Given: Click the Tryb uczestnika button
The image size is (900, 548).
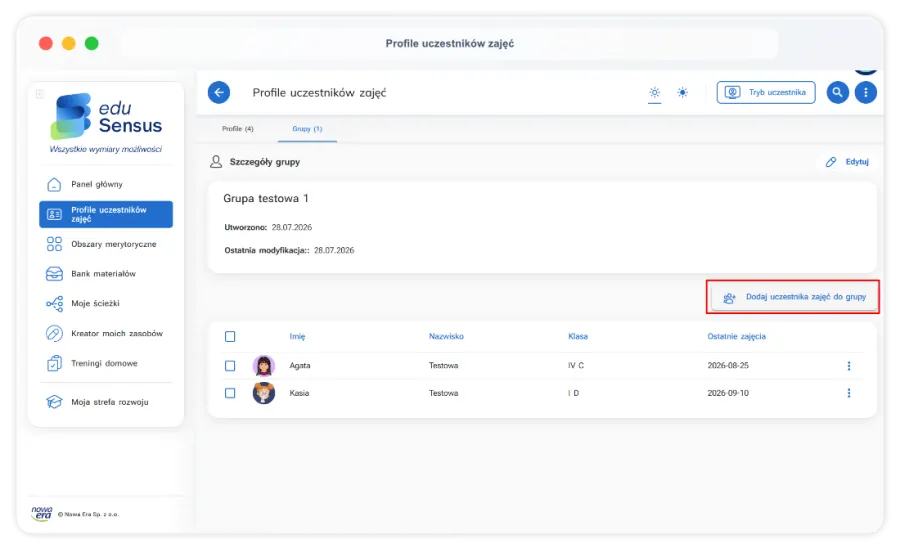Looking at the screenshot, I should click(766, 92).
